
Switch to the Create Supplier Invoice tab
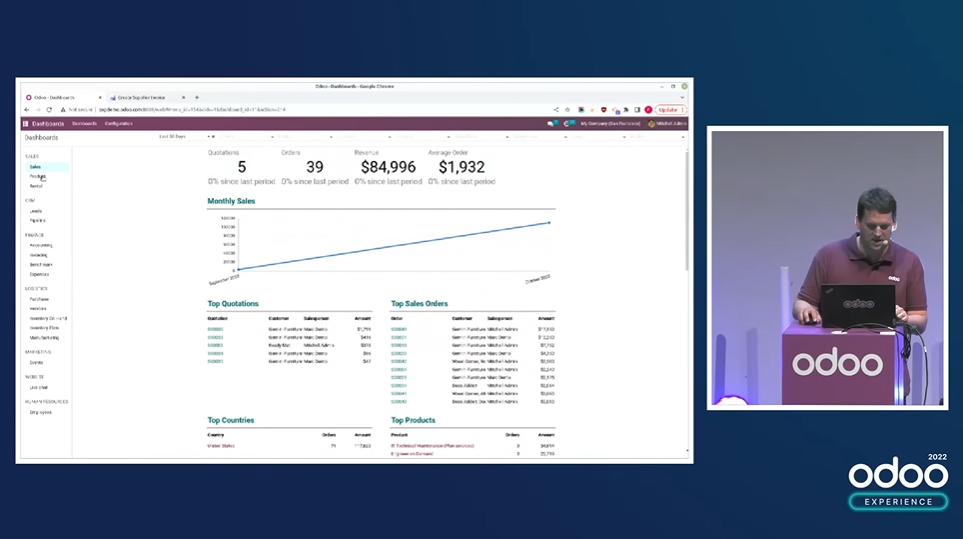(x=141, y=97)
